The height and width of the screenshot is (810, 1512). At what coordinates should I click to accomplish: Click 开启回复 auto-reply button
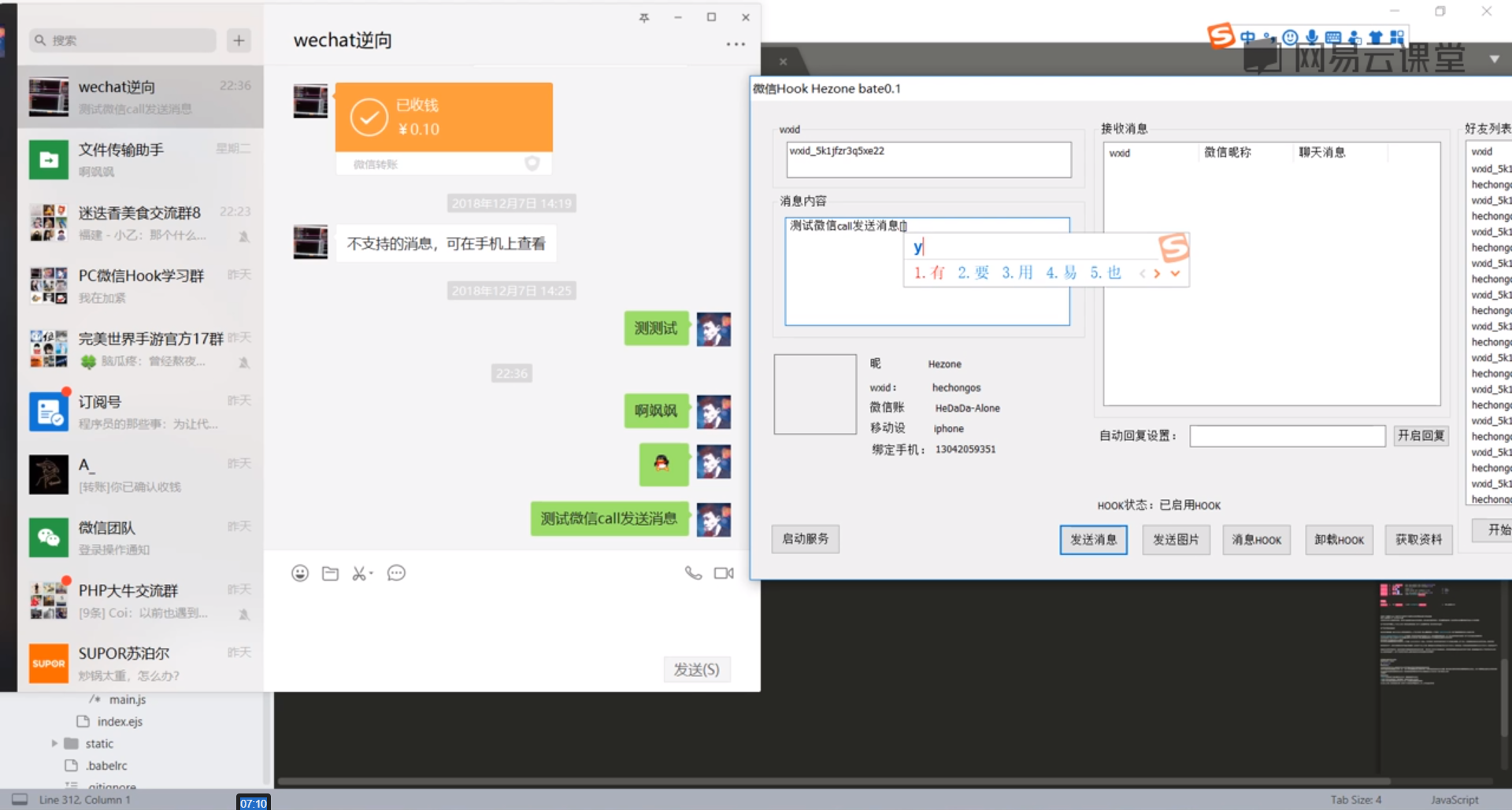(1421, 435)
